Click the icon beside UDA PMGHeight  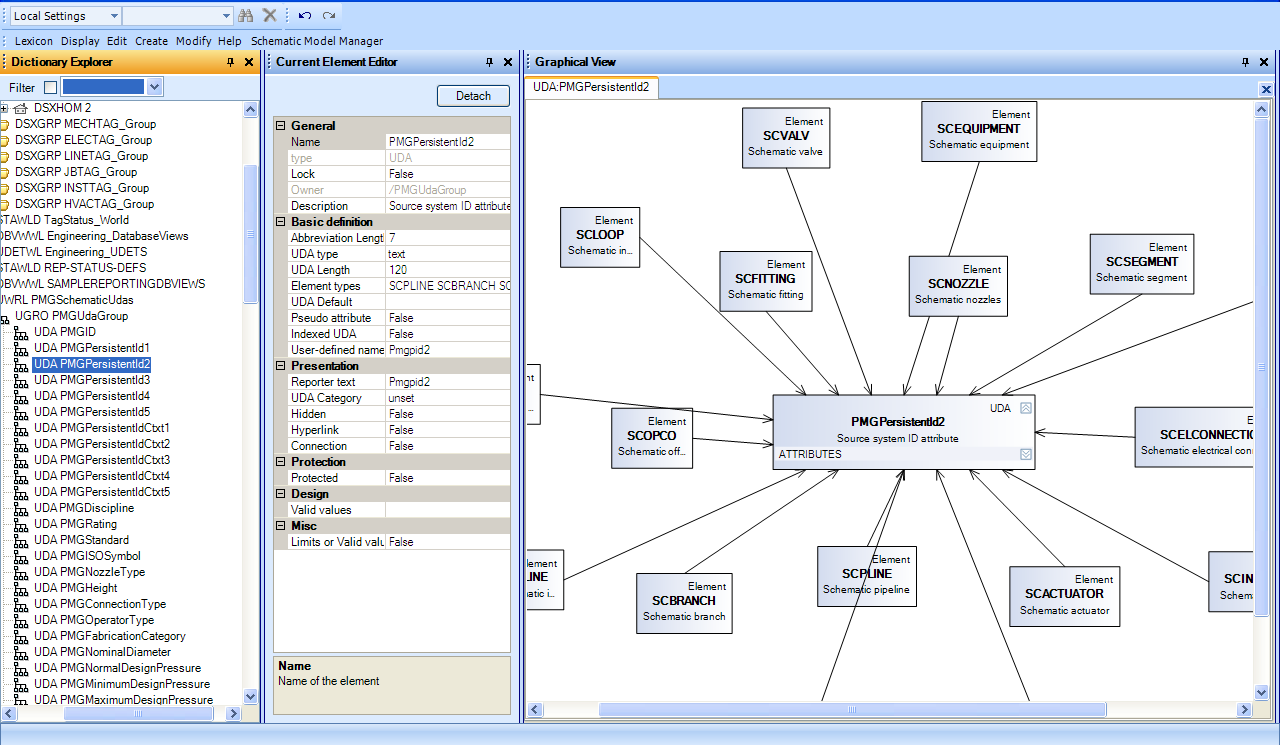click(x=22, y=588)
